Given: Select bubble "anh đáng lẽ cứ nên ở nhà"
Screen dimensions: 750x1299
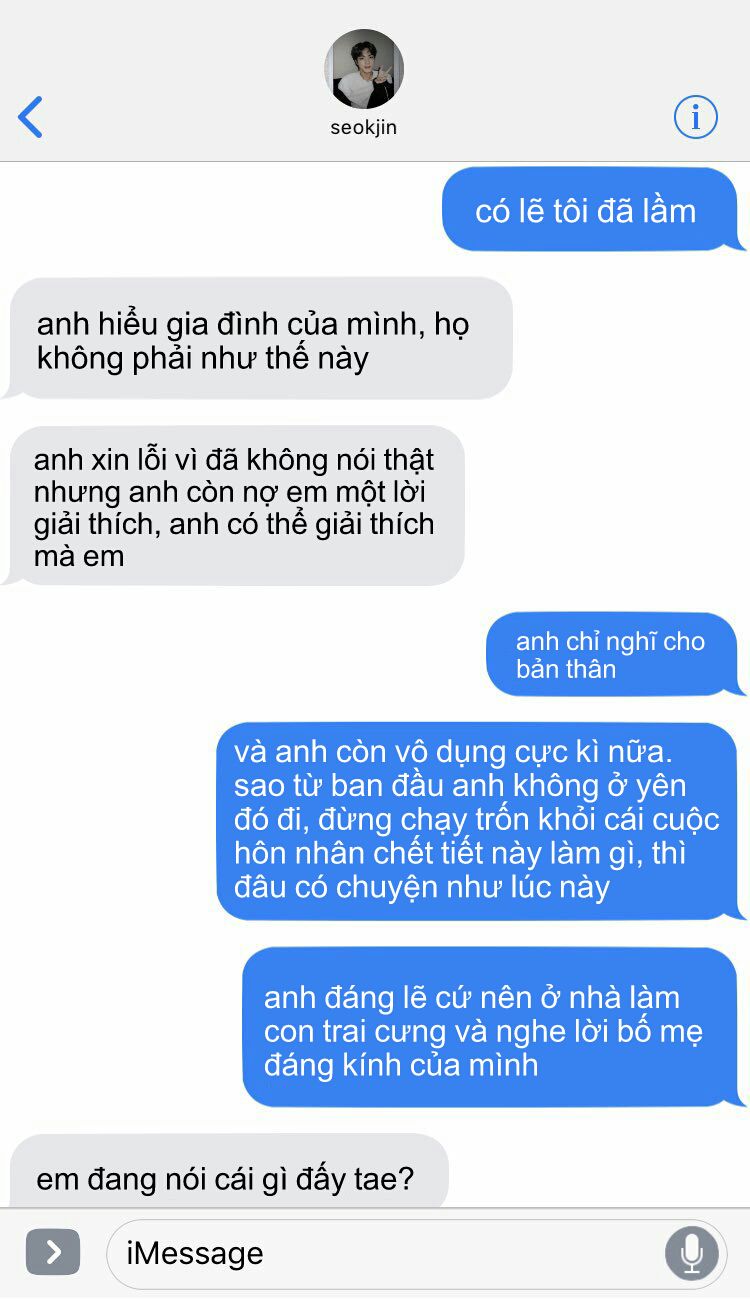Looking at the screenshot, I should [490, 1029].
